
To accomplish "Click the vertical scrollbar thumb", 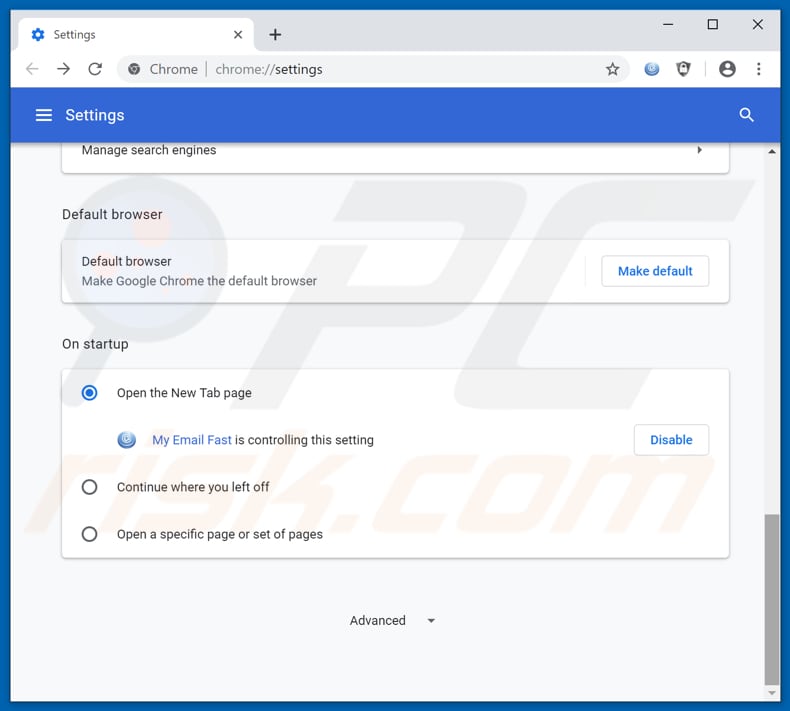I will (771, 599).
